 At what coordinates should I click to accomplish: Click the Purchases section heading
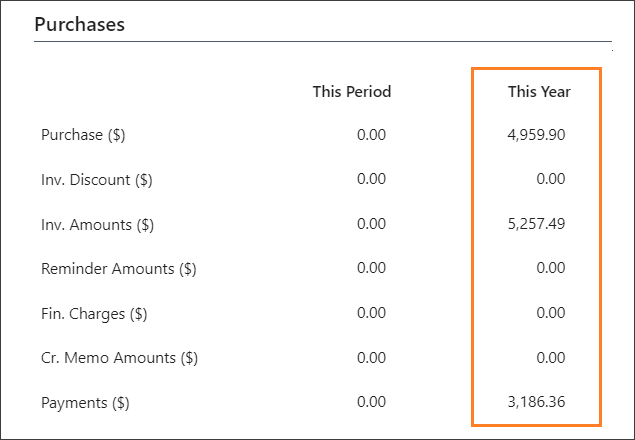[x=80, y=25]
